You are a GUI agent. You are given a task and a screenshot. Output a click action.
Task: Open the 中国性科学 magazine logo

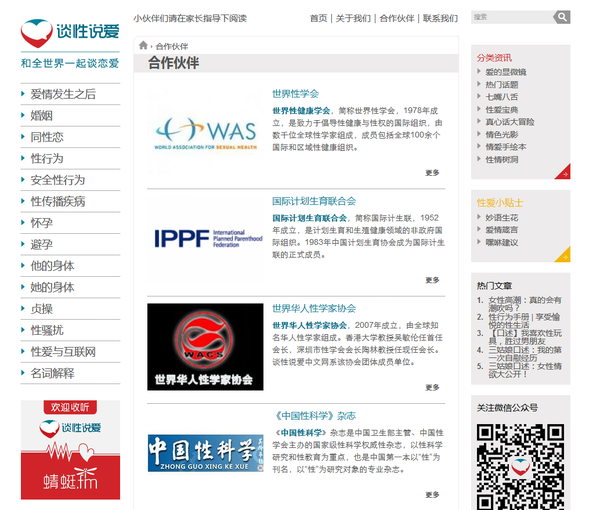(205, 453)
